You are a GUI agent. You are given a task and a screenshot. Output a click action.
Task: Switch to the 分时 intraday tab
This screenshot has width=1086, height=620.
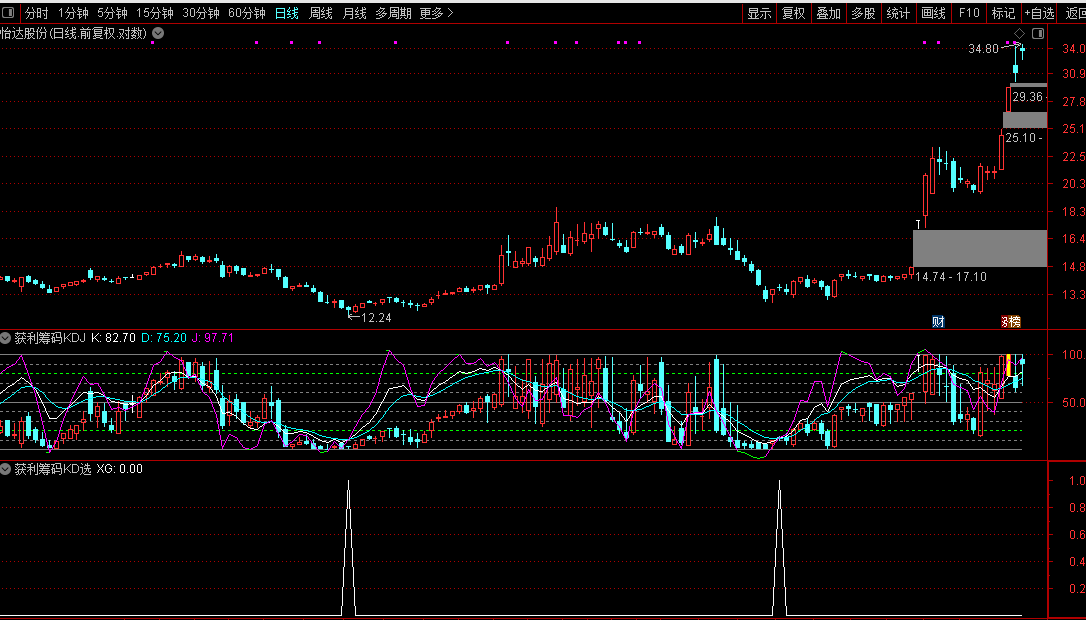coord(37,13)
